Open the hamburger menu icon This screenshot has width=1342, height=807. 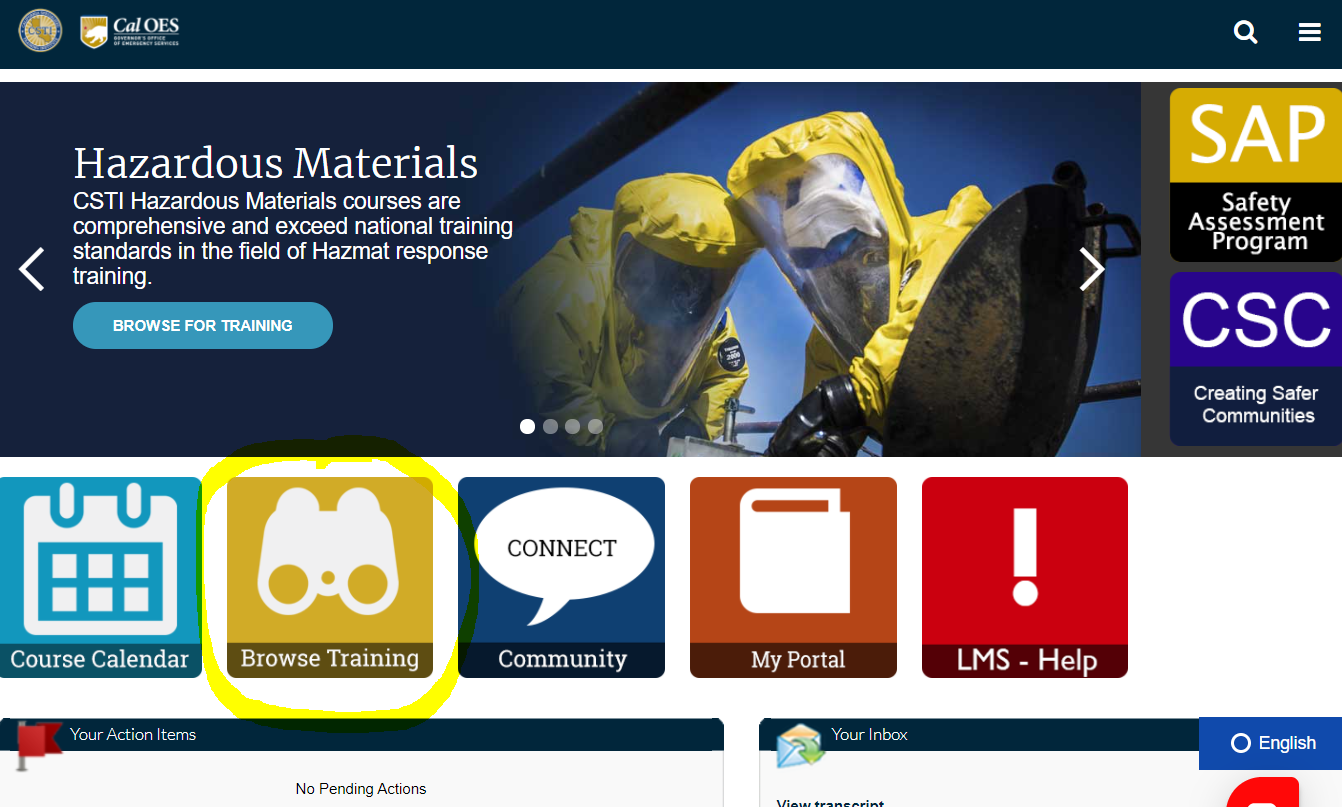tap(1310, 32)
